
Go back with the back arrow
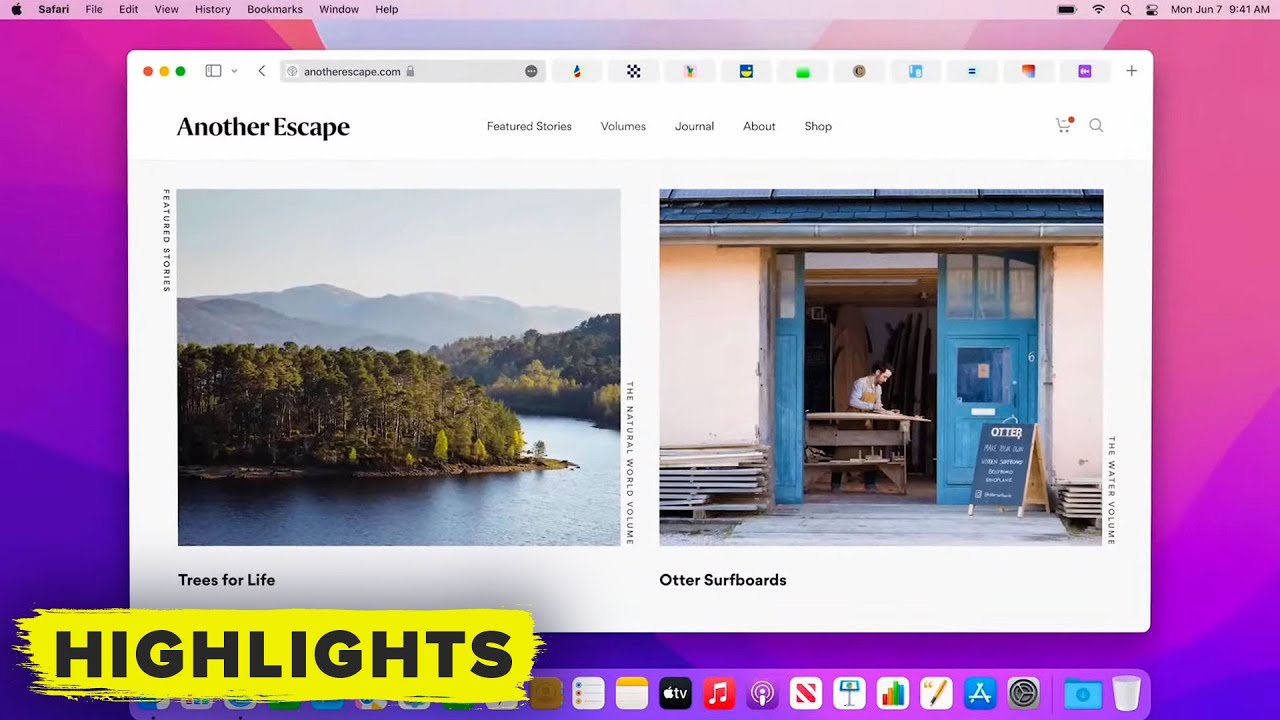pyautogui.click(x=262, y=71)
